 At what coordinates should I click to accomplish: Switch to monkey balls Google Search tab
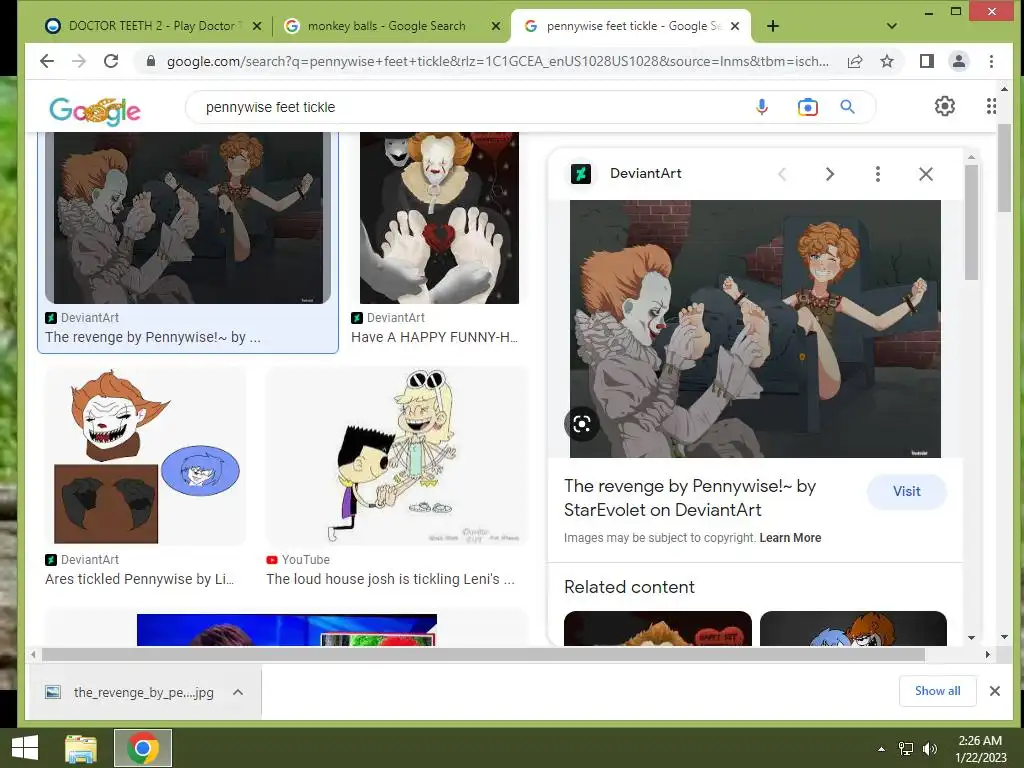(387, 26)
